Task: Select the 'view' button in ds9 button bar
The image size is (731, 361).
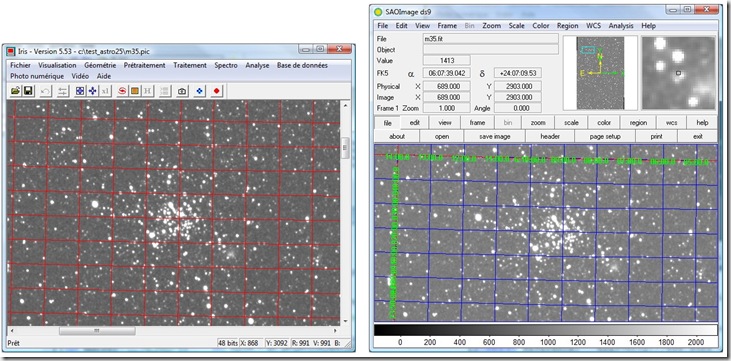Action: (x=445, y=123)
